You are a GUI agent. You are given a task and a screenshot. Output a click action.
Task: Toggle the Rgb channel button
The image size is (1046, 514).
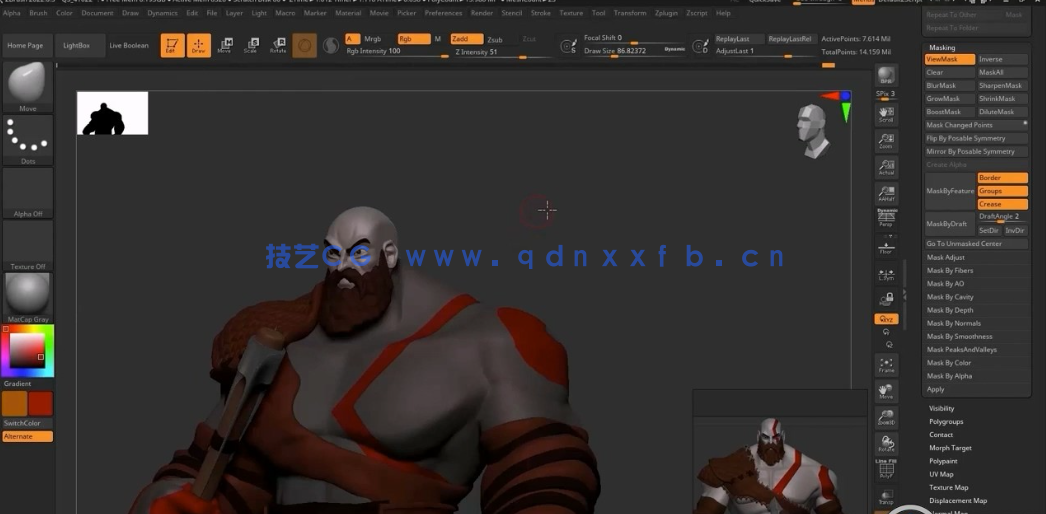(x=414, y=39)
